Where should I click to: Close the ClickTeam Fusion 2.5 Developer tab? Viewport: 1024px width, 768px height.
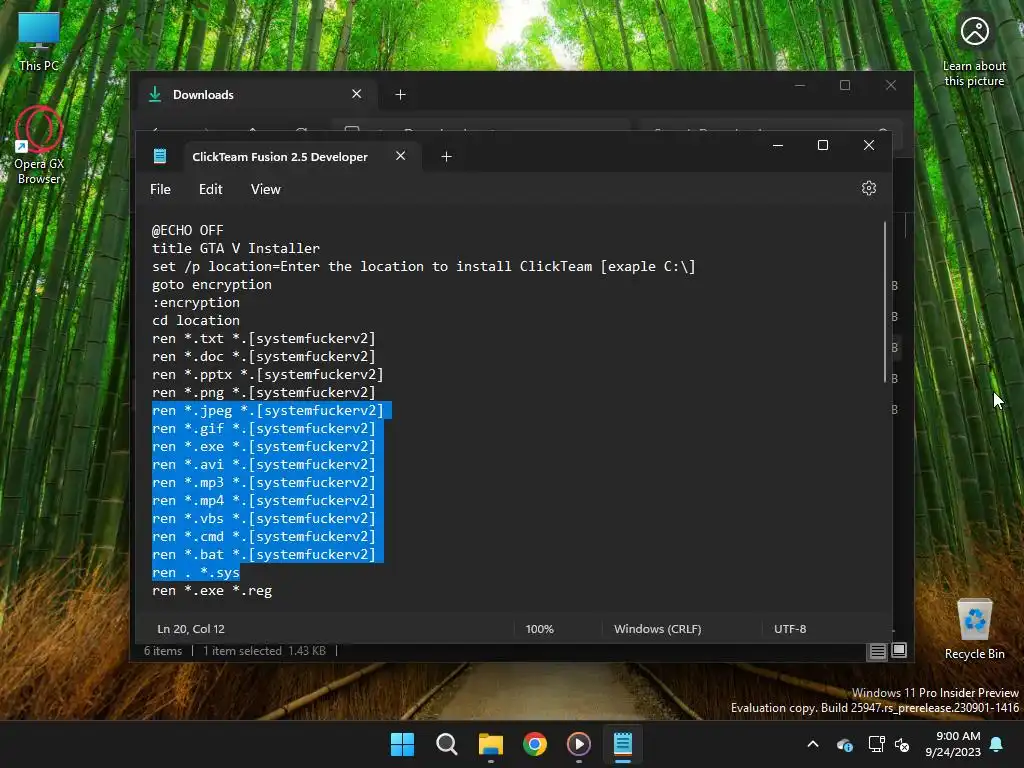(x=400, y=156)
